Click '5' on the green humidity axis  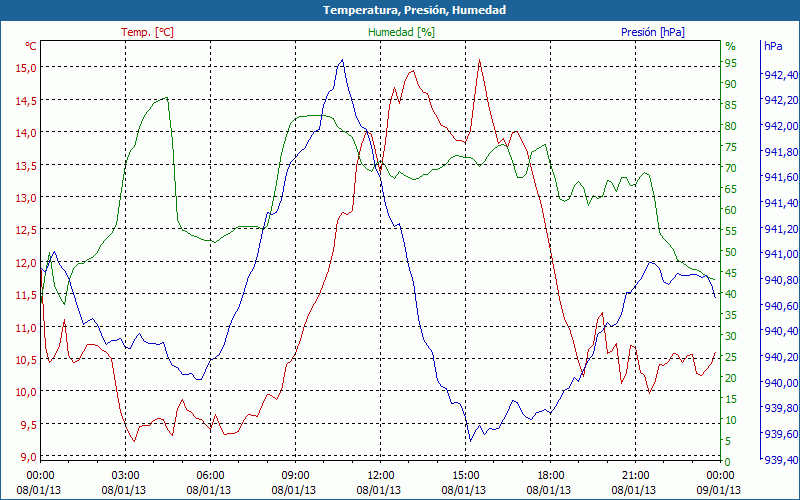pyautogui.click(x=728, y=441)
